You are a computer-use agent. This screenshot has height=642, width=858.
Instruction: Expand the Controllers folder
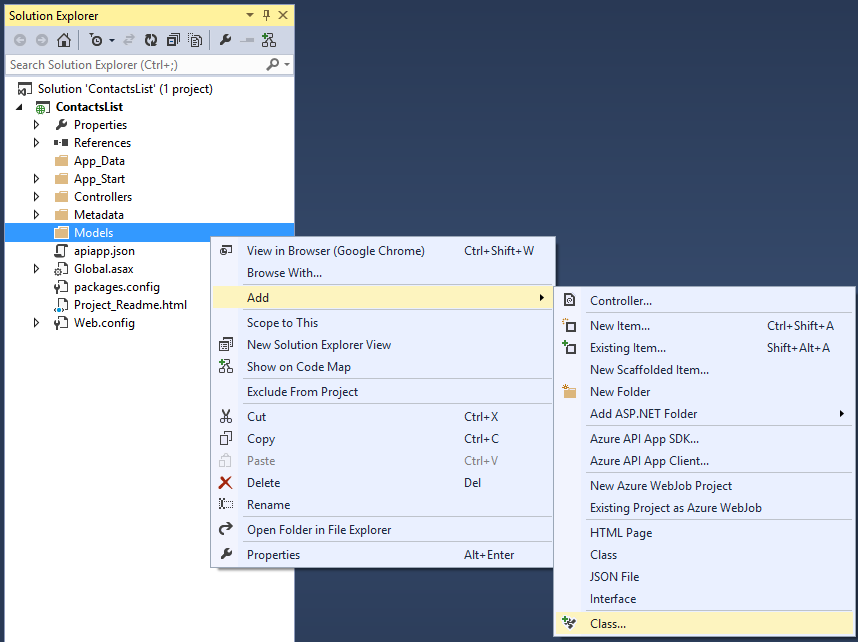36,197
